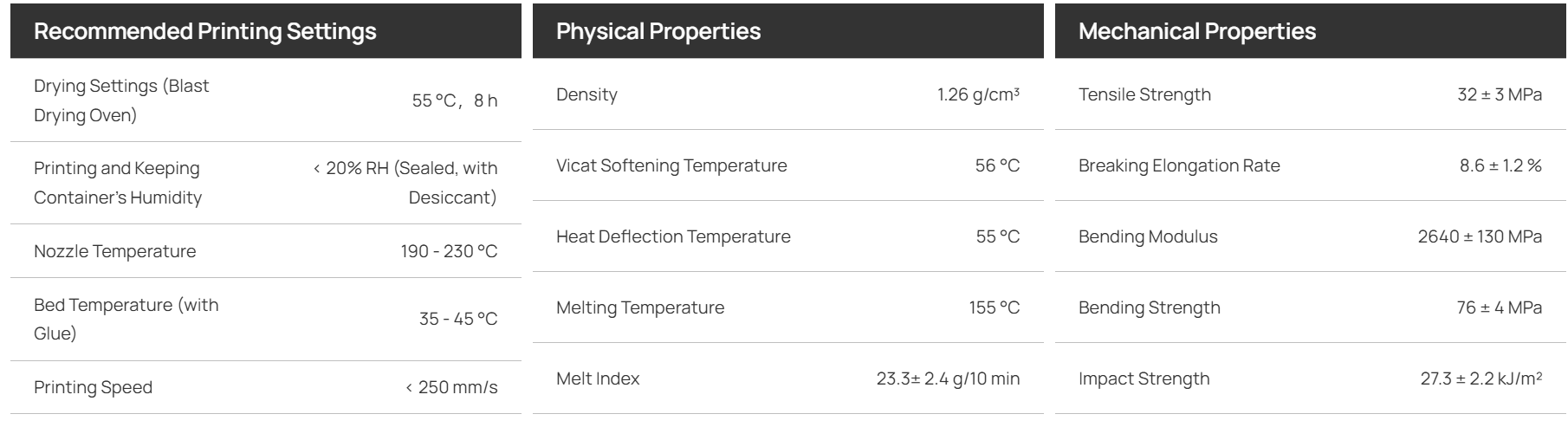
Task: Select the 2640 ± 130 MPa bending modulus
Action: (1480, 236)
